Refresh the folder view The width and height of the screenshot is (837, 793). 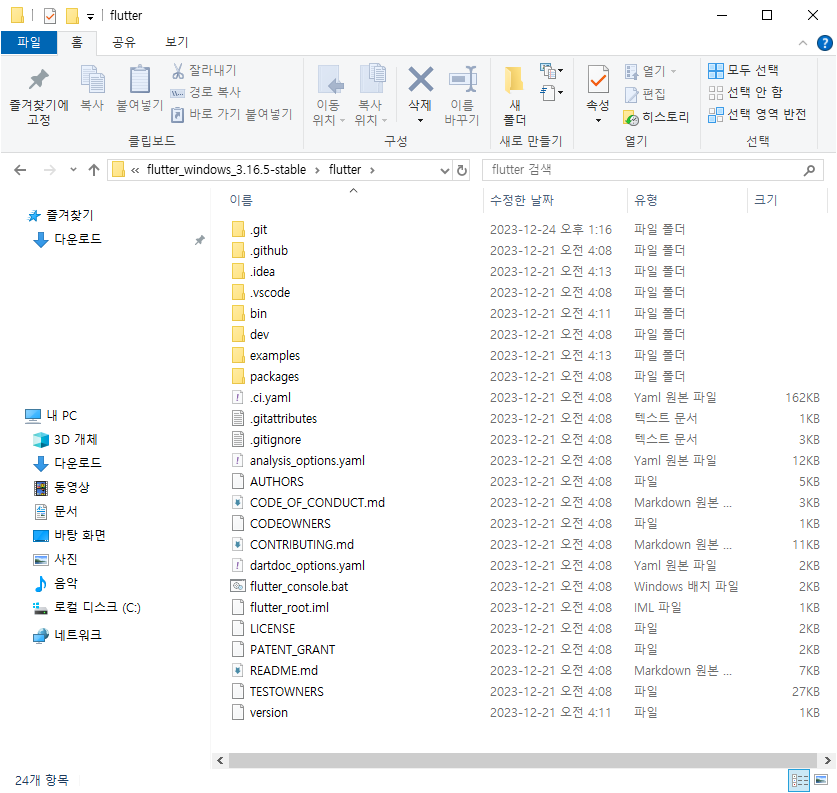pos(462,170)
